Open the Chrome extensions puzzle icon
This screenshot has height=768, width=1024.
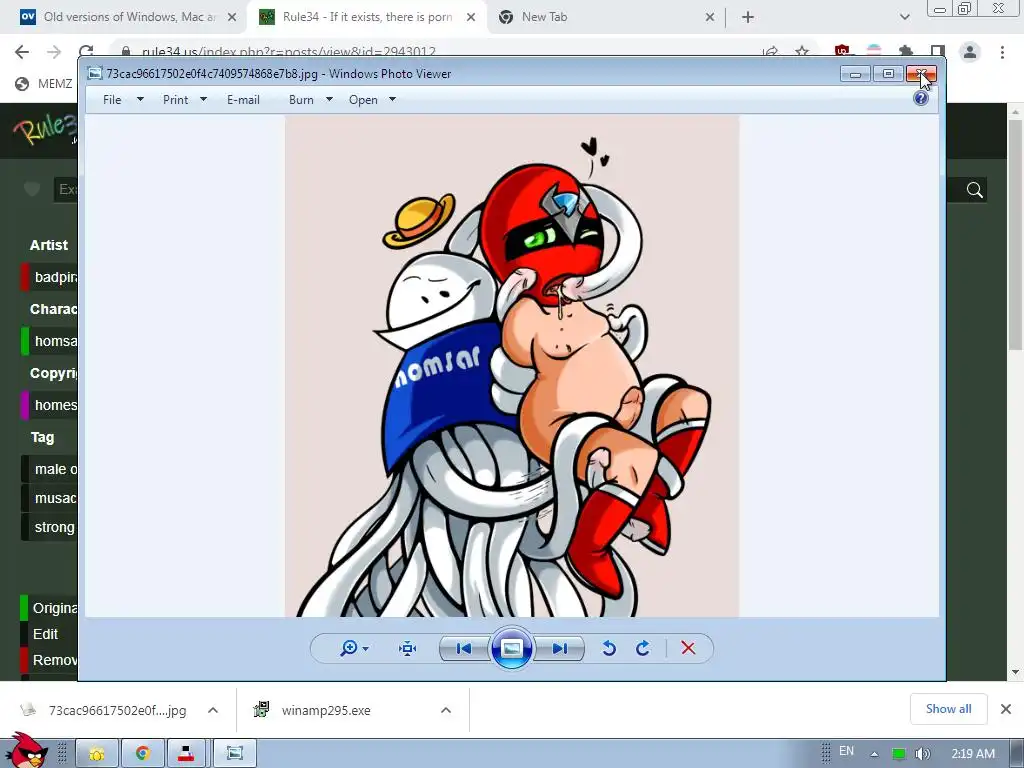coord(906,51)
